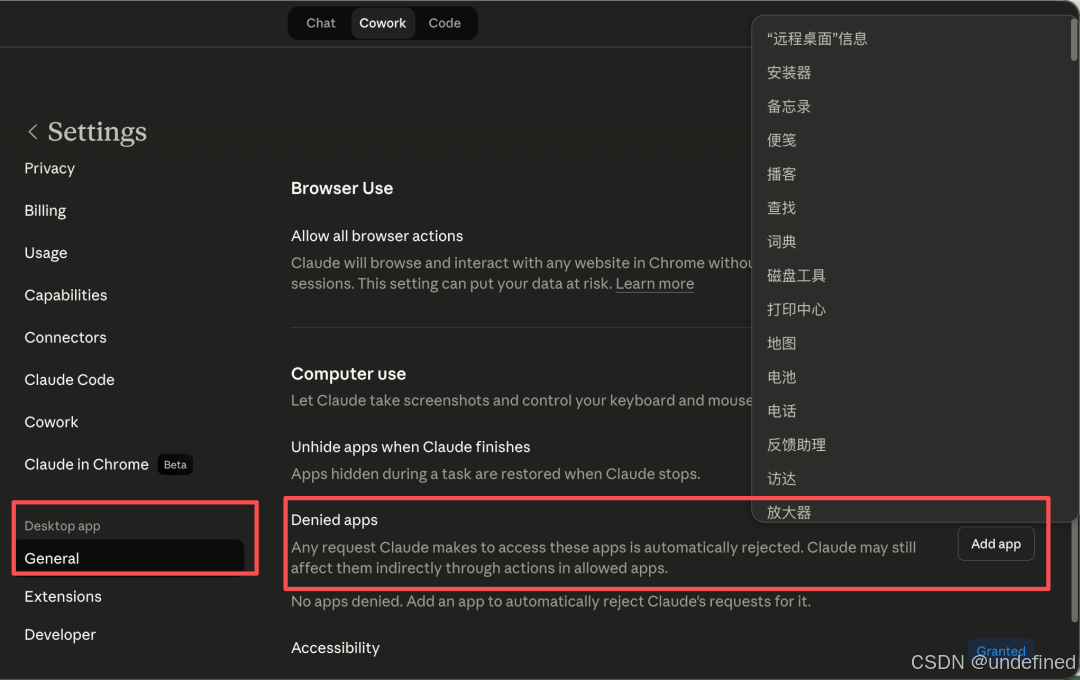
Task: Click the Beta badge beside Claude in Chrome
Action: (175, 464)
